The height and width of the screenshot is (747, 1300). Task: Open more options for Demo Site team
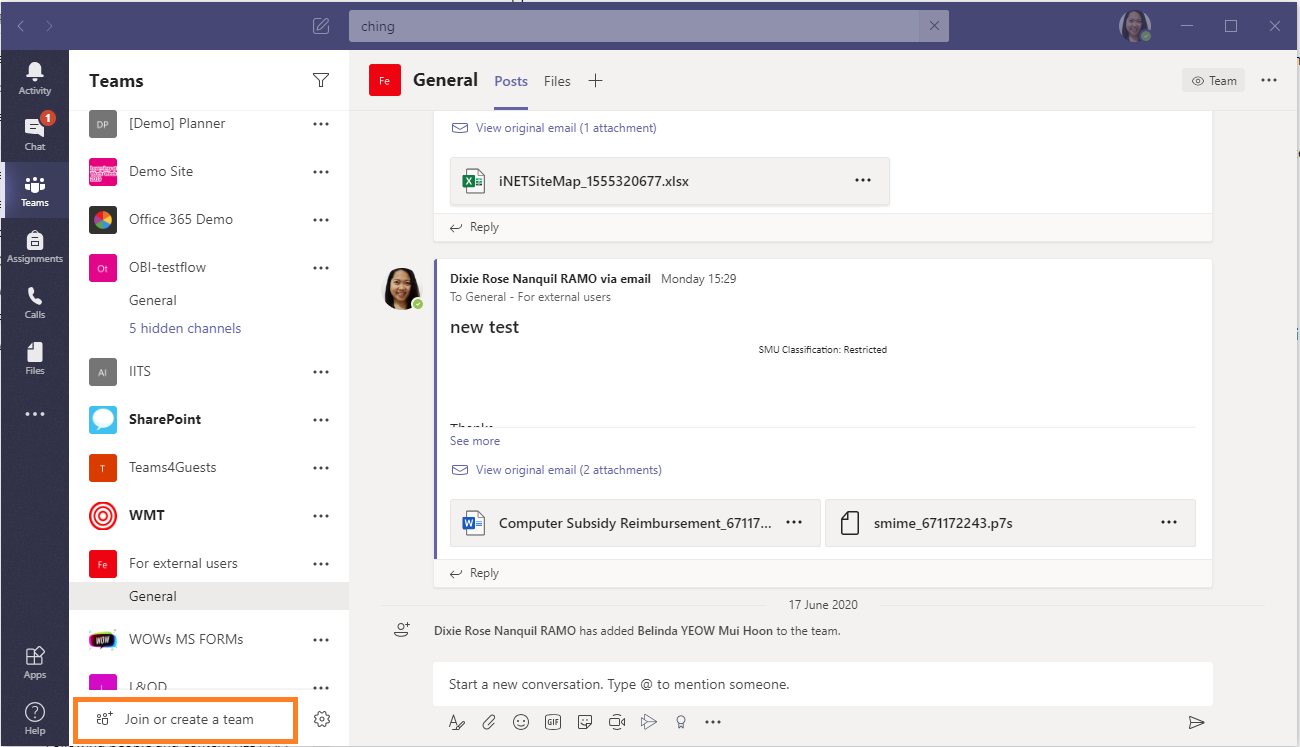(x=321, y=172)
